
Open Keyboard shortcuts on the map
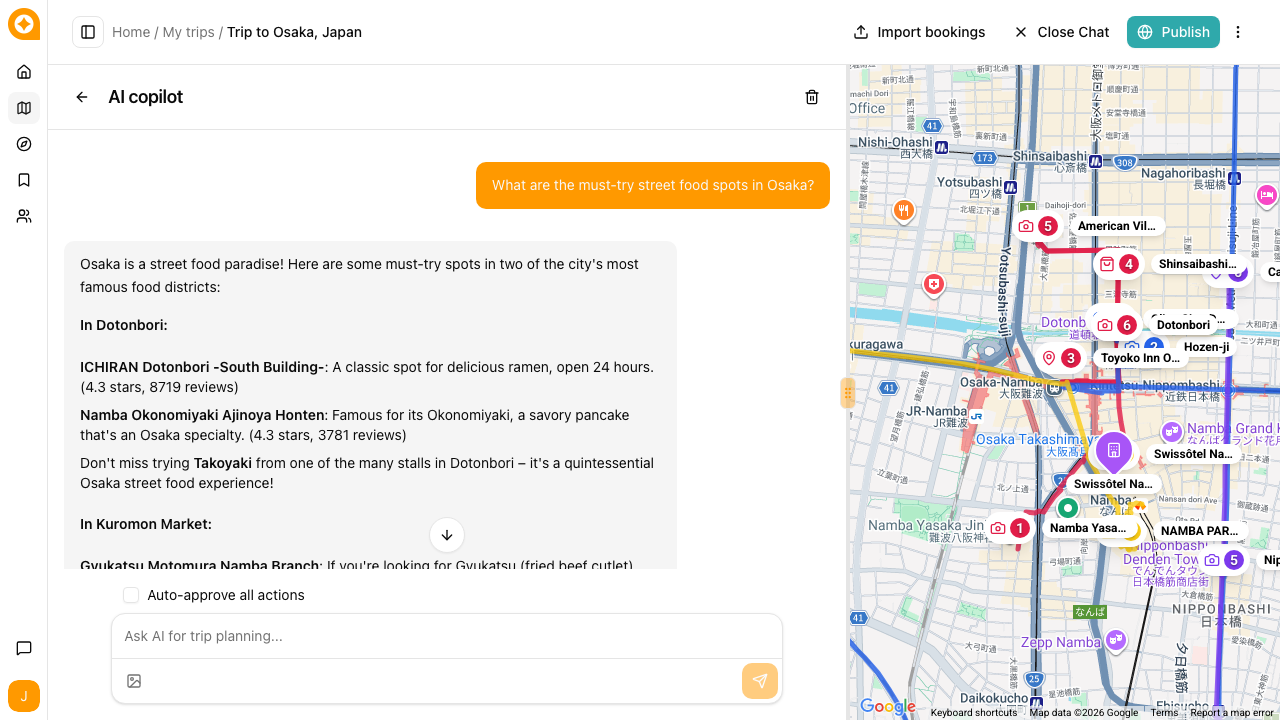click(x=974, y=713)
